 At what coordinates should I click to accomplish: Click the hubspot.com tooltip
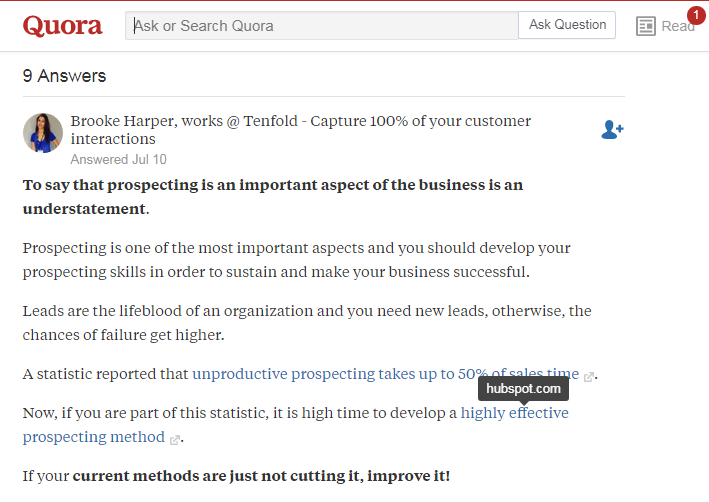coord(523,388)
